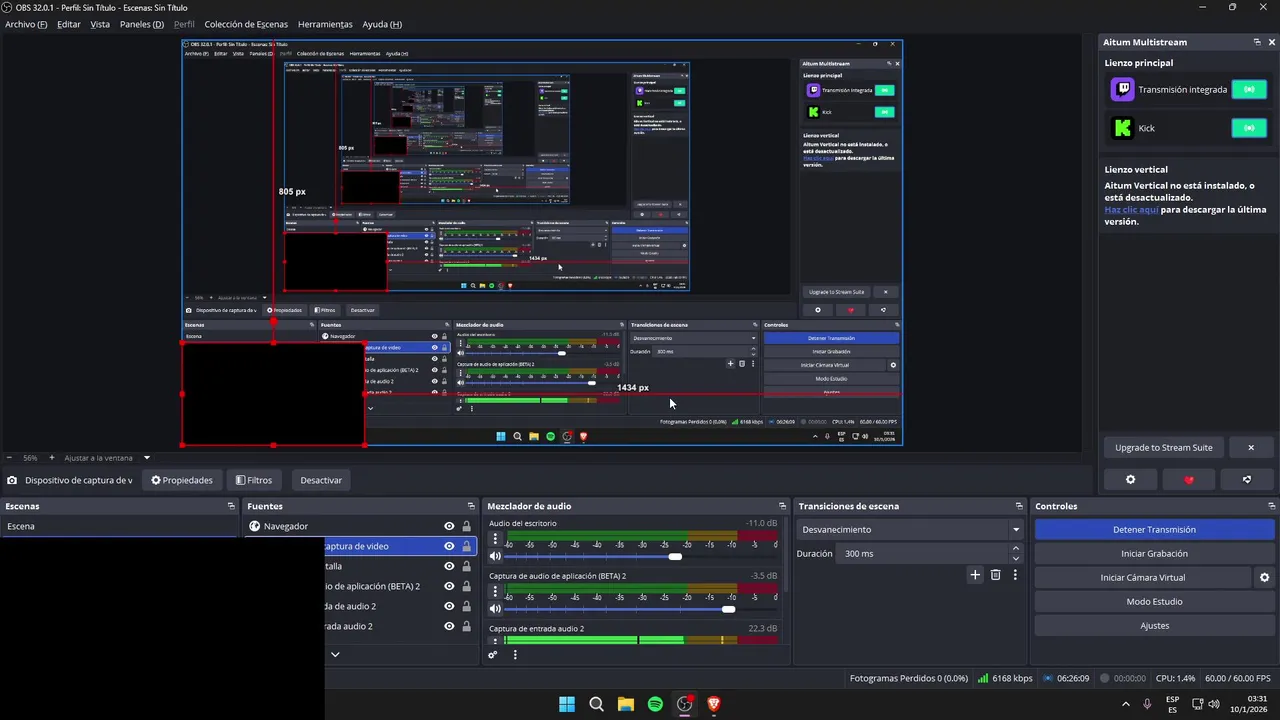
Task: Unlock the aplicación (BETA) 2 source
Action: [x=466, y=586]
